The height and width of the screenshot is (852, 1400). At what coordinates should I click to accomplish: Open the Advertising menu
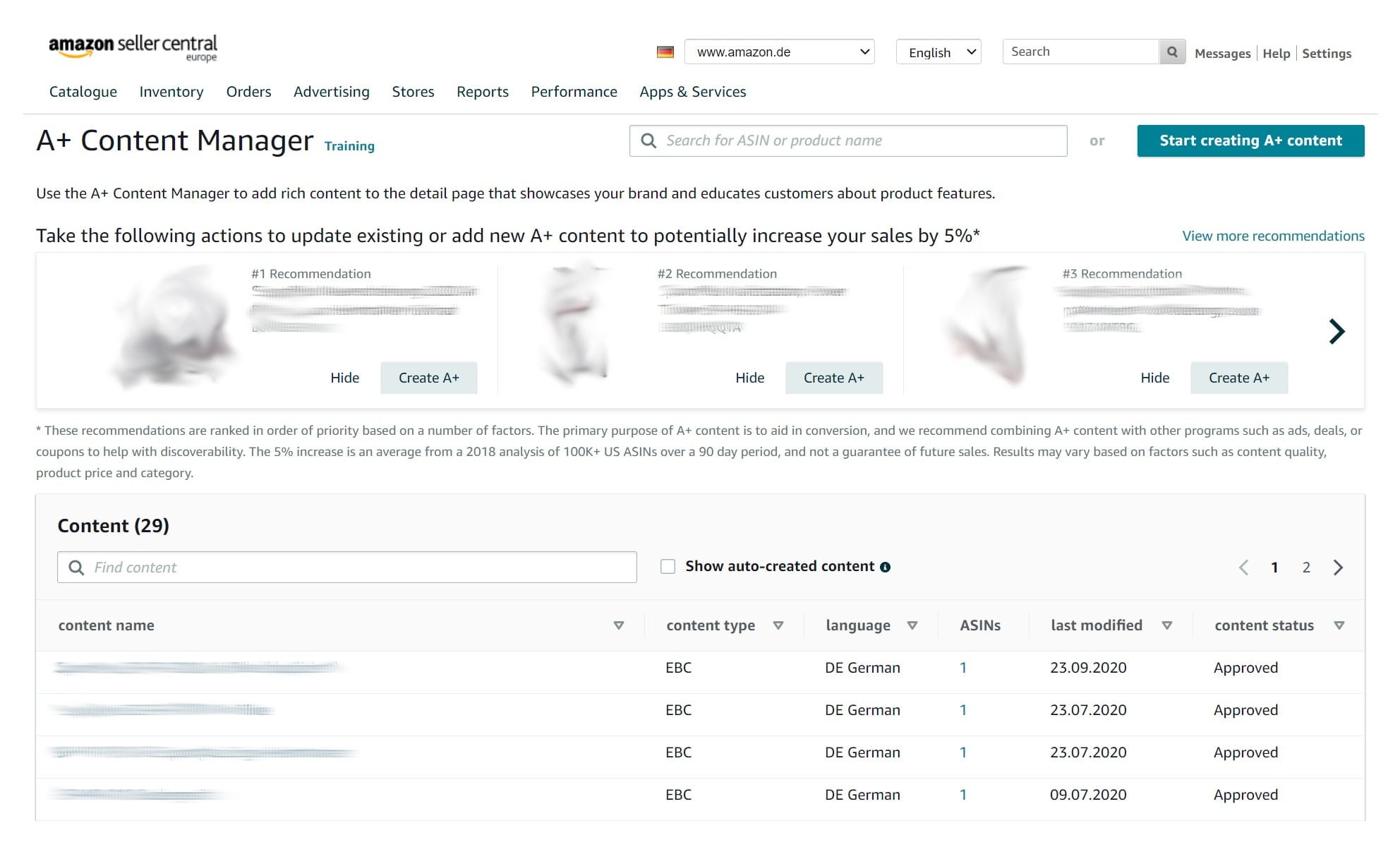pos(332,92)
